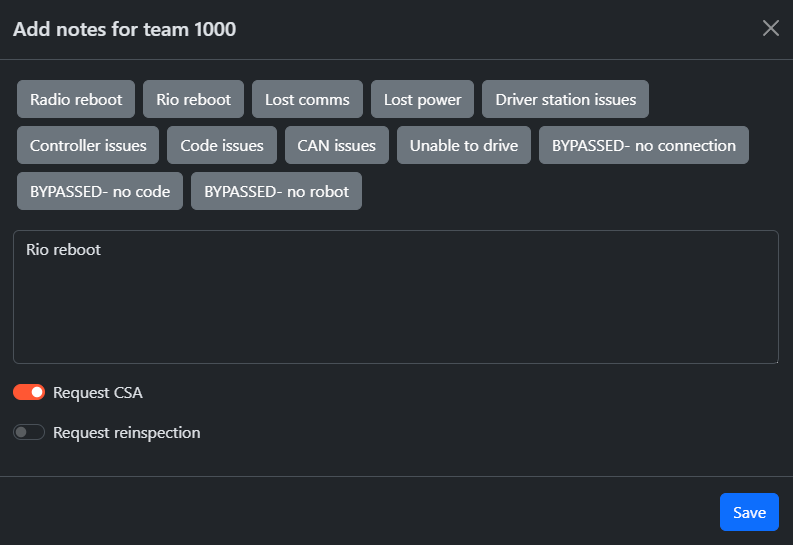Screen dimensions: 793x545
Task: Close the Add notes dialog
Action: point(771,28)
